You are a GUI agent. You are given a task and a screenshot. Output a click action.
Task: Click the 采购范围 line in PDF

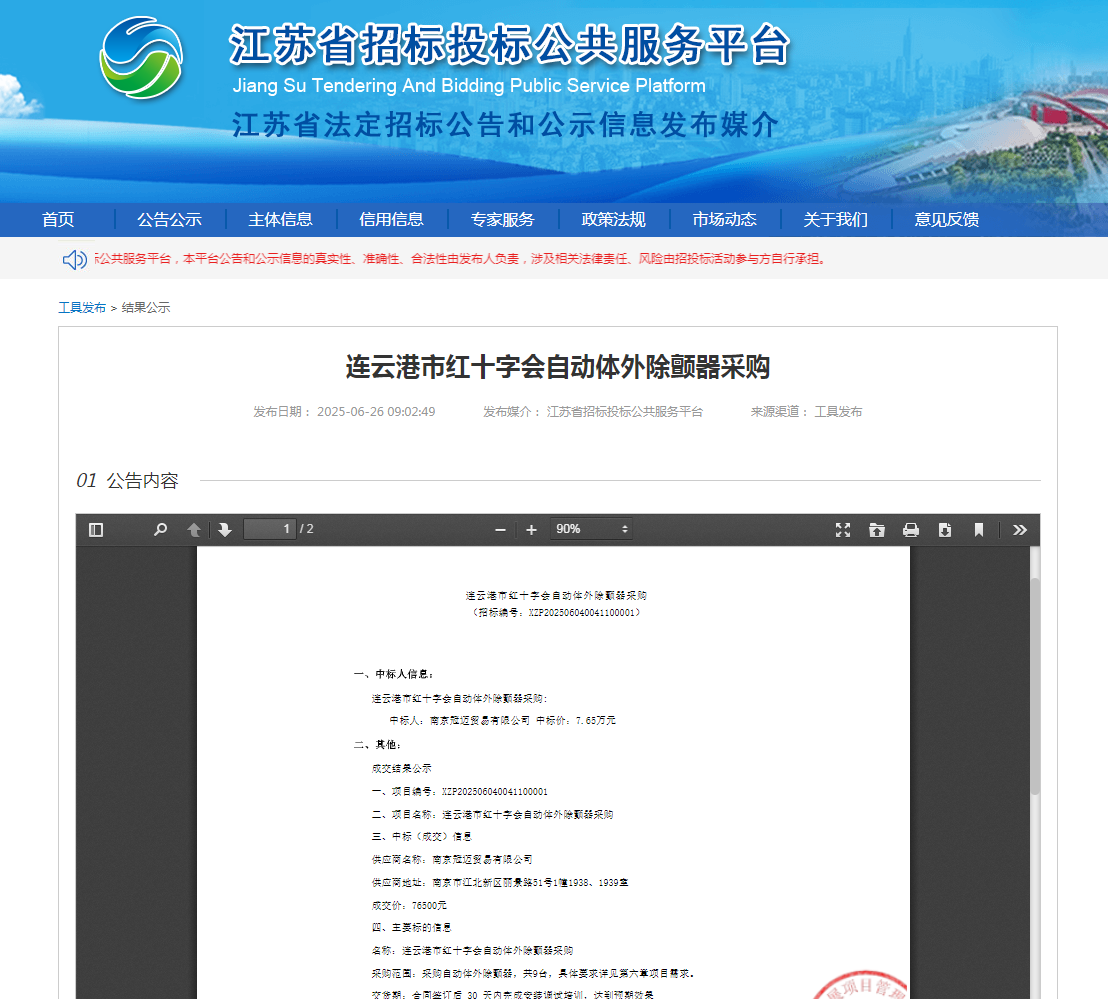(x=534, y=974)
